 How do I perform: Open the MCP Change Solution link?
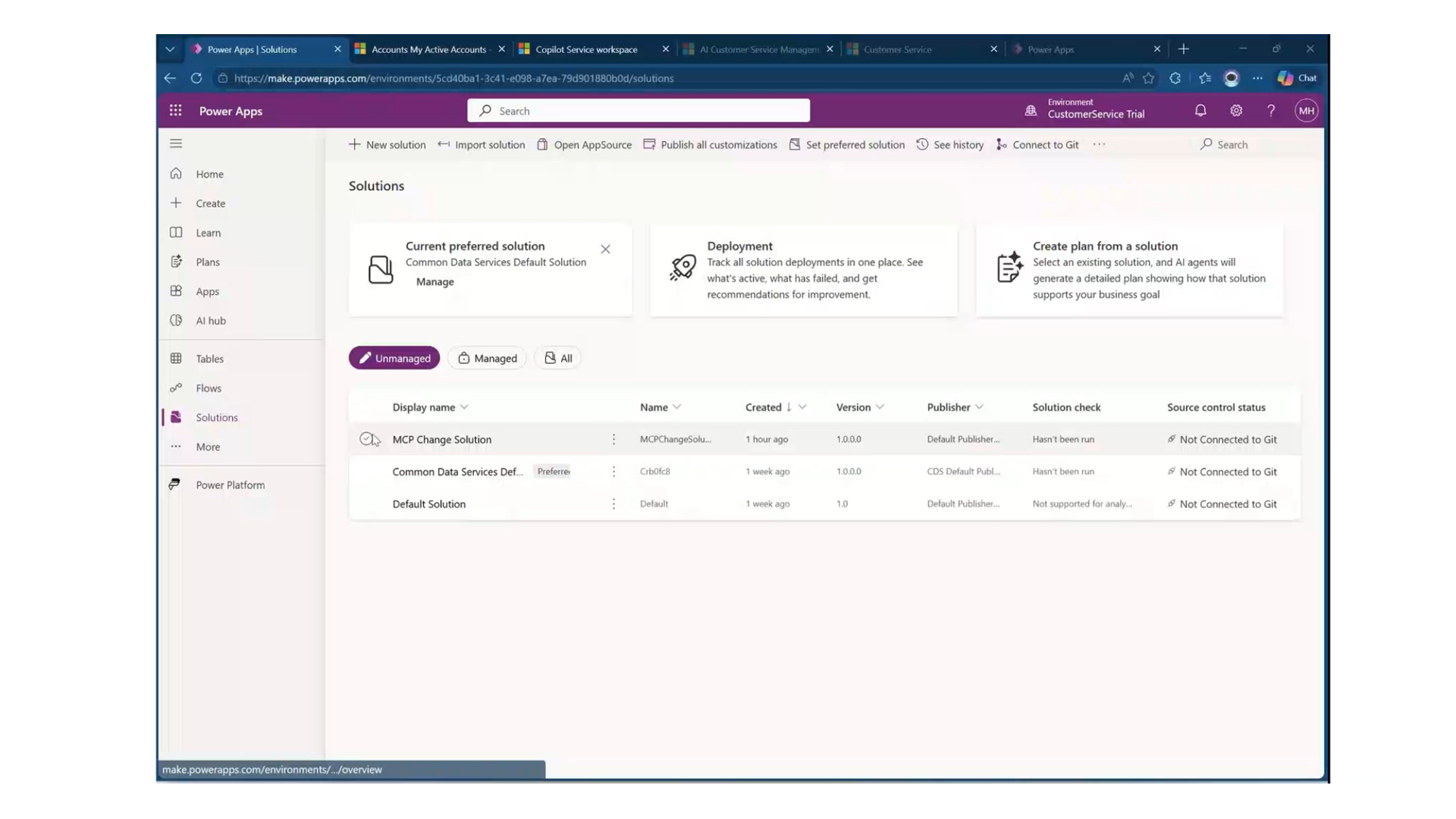(x=442, y=439)
